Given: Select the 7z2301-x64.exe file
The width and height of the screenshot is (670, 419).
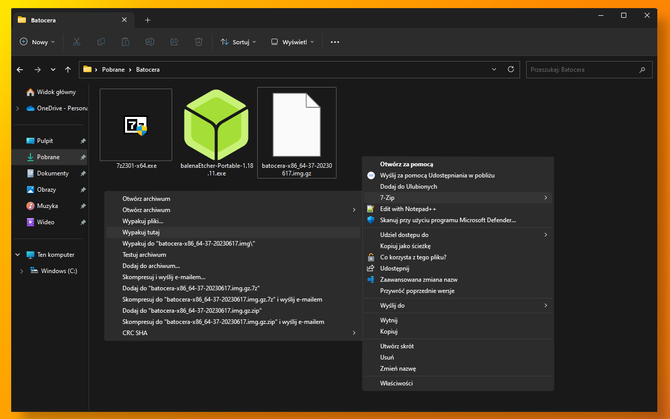Looking at the screenshot, I should (136, 129).
